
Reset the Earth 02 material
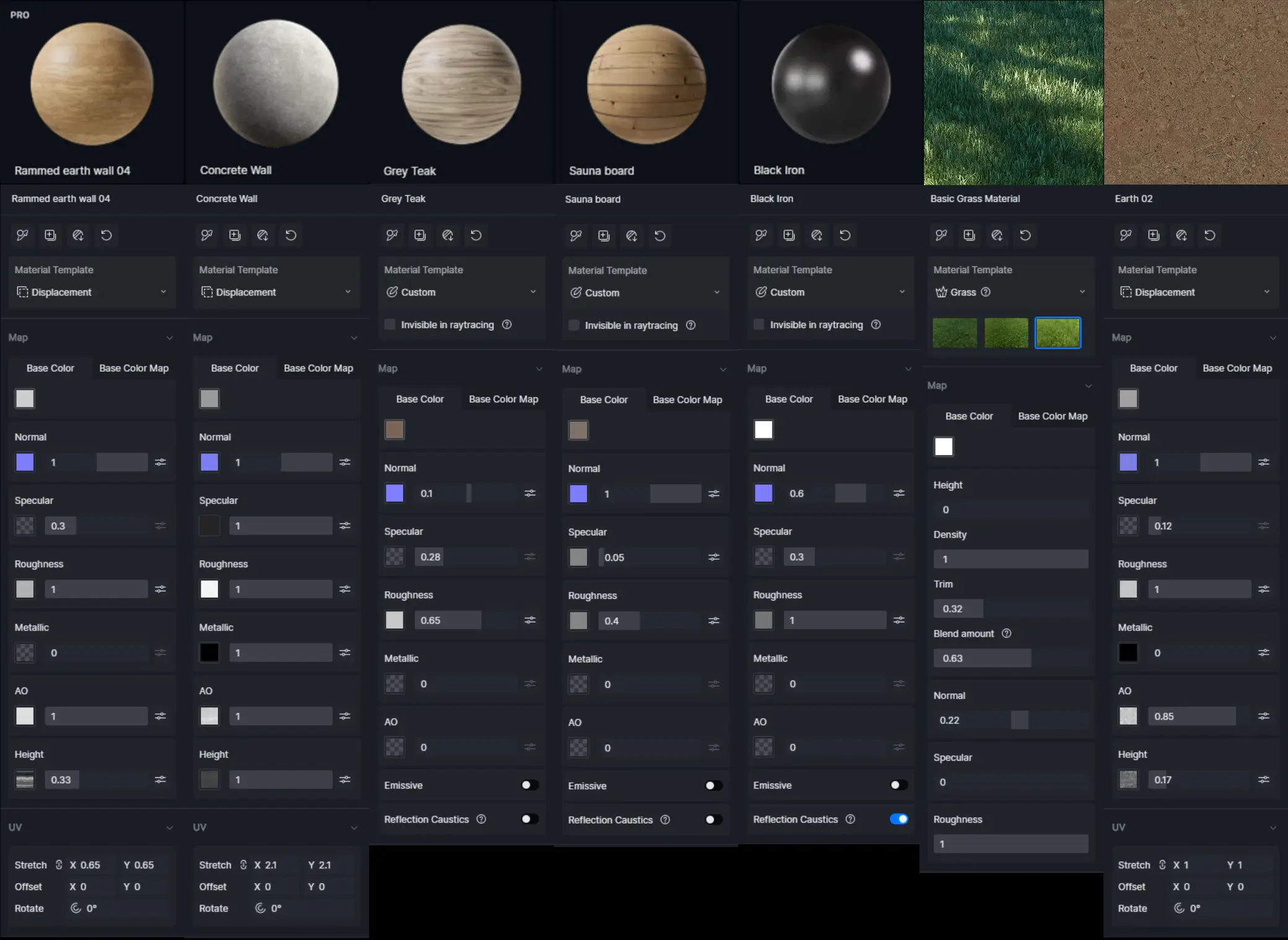pos(1210,235)
